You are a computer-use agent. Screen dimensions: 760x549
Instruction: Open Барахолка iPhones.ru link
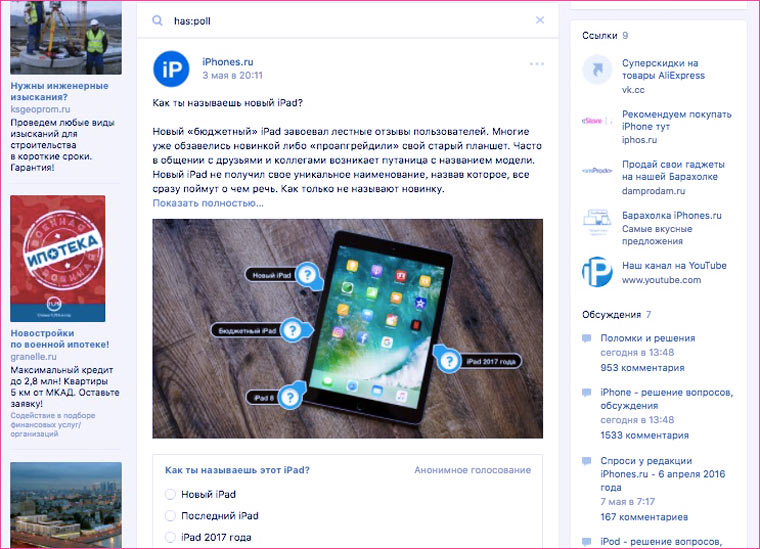[x=672, y=215]
